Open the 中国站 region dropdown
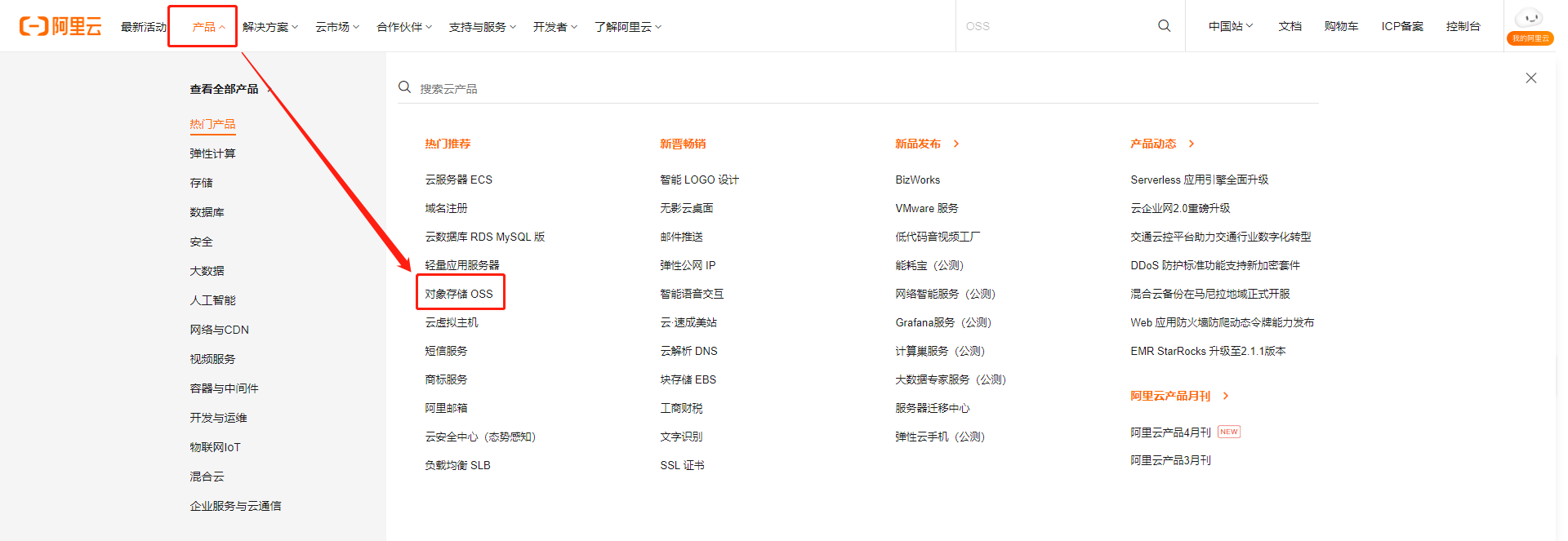Image resolution: width=1568 pixels, height=541 pixels. click(x=1231, y=26)
